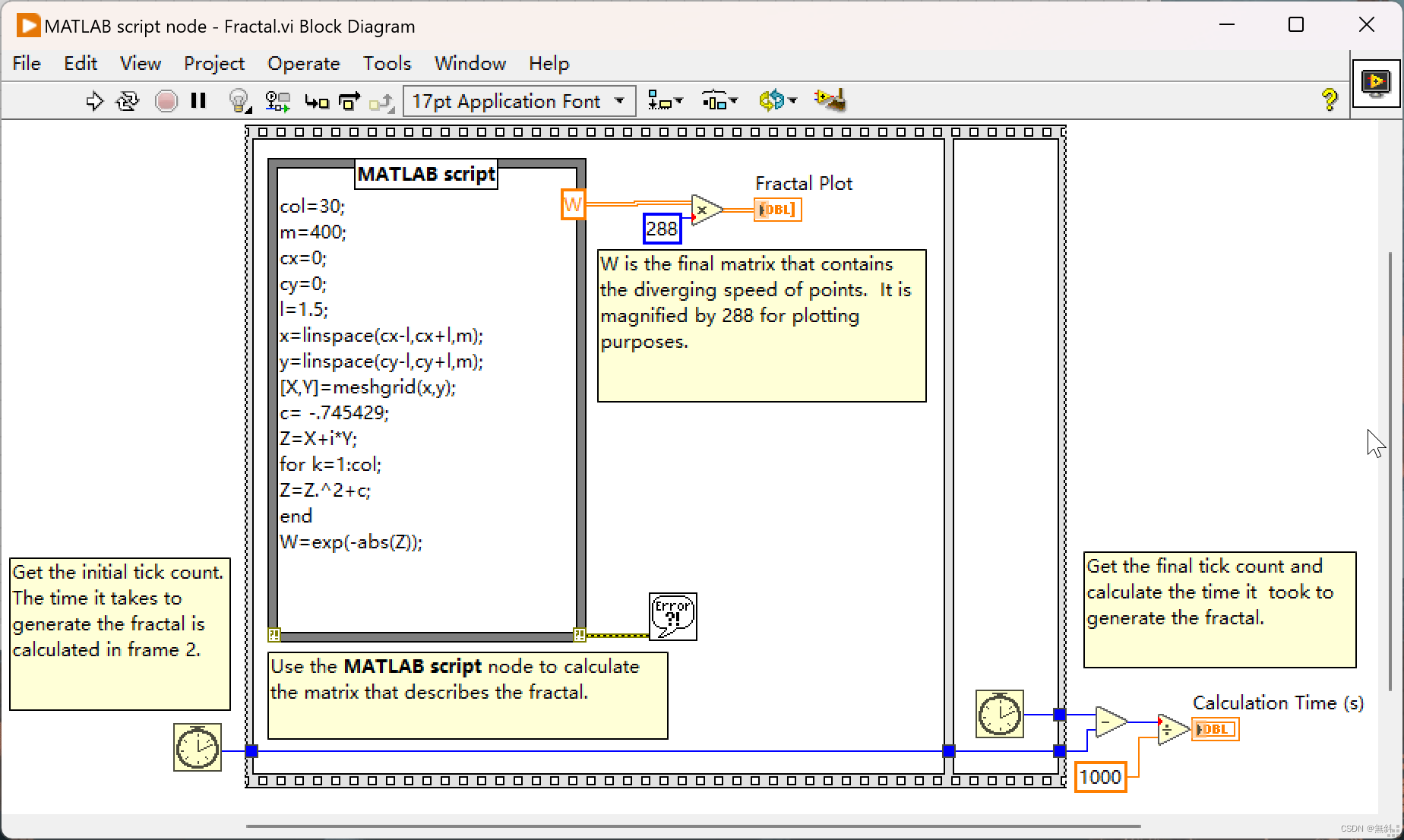This screenshot has width=1404, height=840.
Task: Show Context Help question mark
Action: pos(1330,100)
